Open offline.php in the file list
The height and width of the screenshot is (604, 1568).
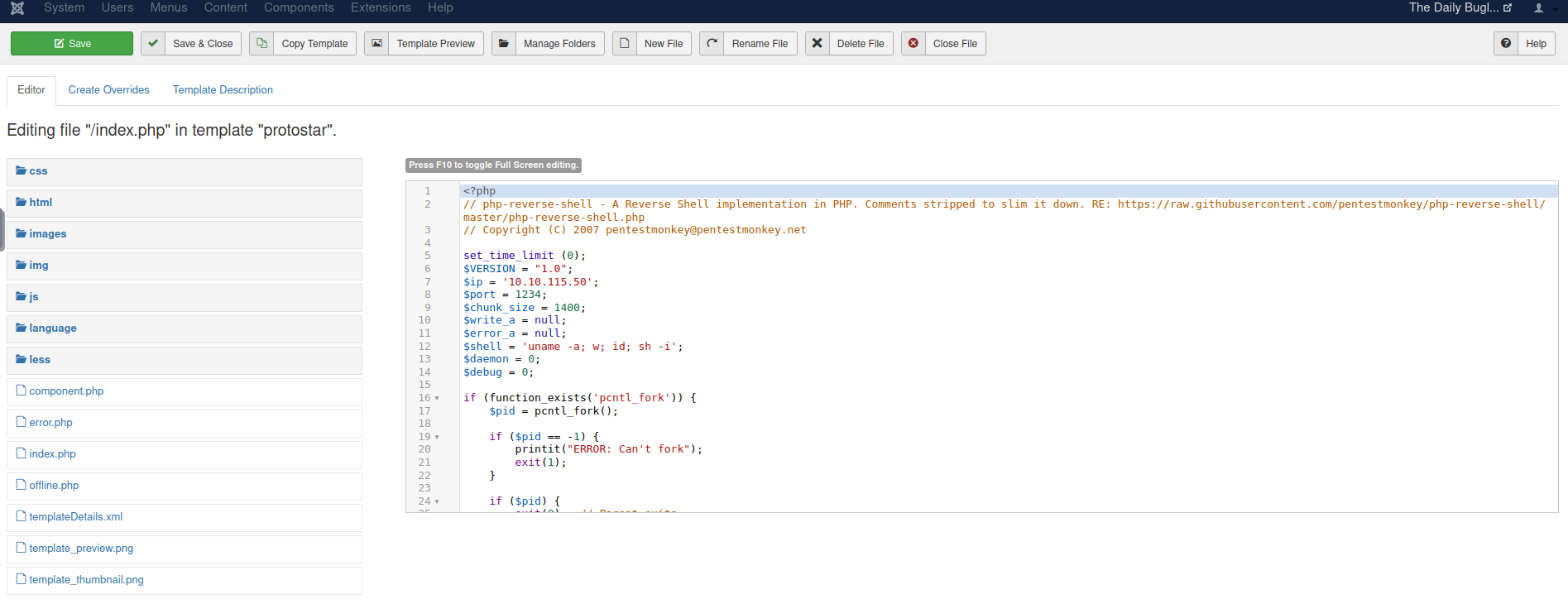(x=54, y=486)
